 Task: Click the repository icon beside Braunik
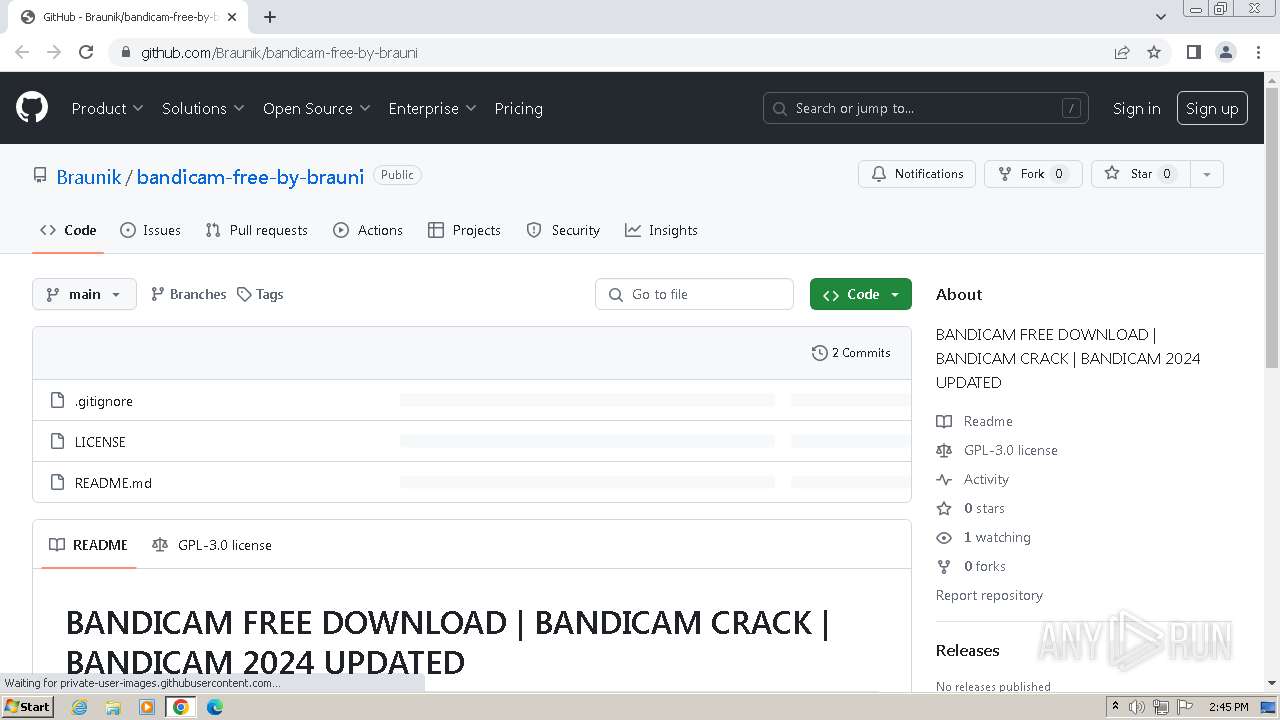pos(40,176)
